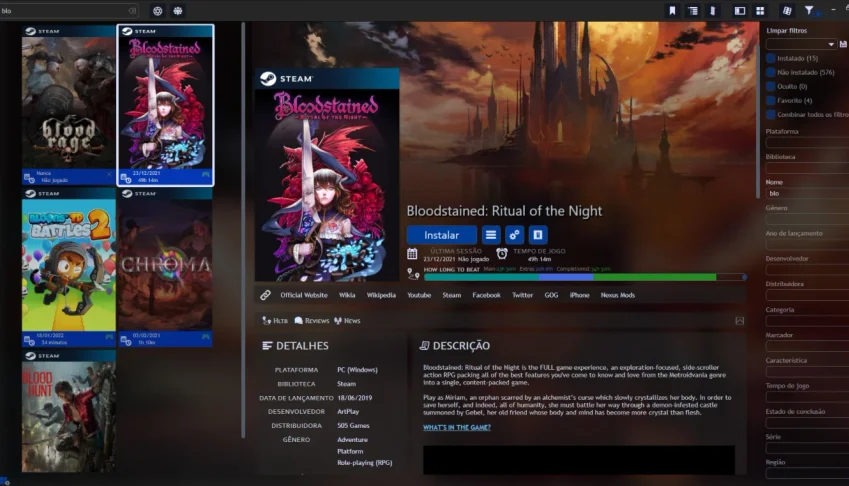Click the gears icon next to Instalar
Screen dimensions: 849x486
[514, 235]
